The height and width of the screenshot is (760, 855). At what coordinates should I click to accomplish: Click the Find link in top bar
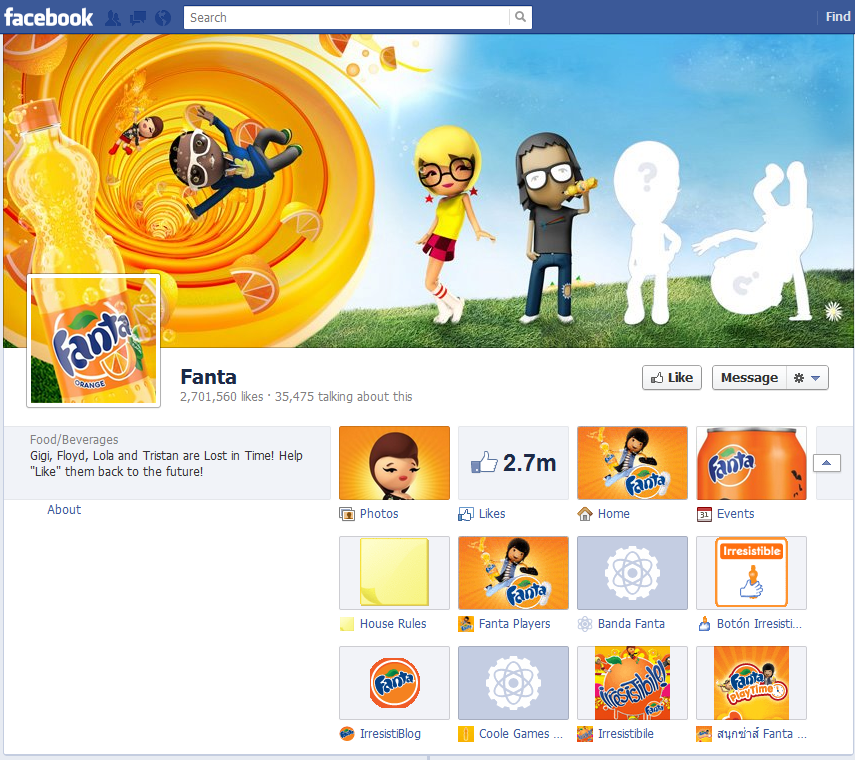coord(838,17)
